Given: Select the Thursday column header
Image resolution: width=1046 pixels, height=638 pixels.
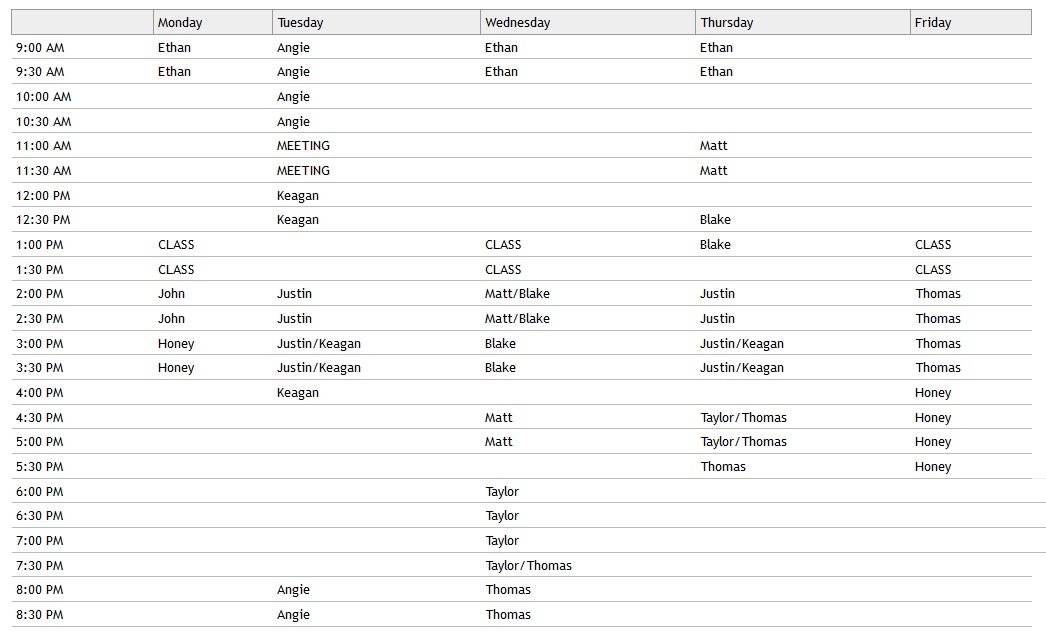Looking at the screenshot, I should (x=727, y=23).
